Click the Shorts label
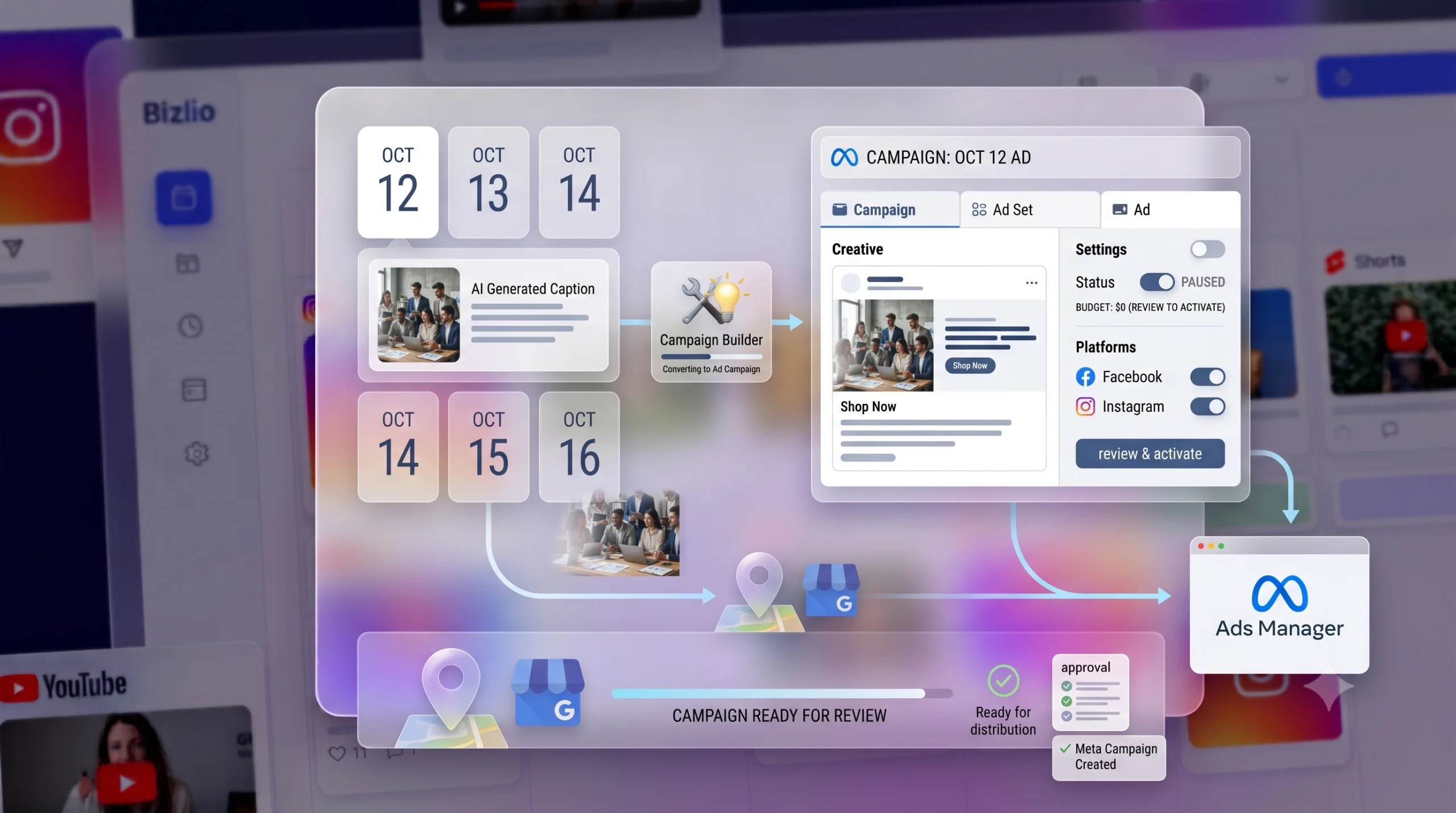The width and height of the screenshot is (1456, 813). pyautogui.click(x=1380, y=261)
